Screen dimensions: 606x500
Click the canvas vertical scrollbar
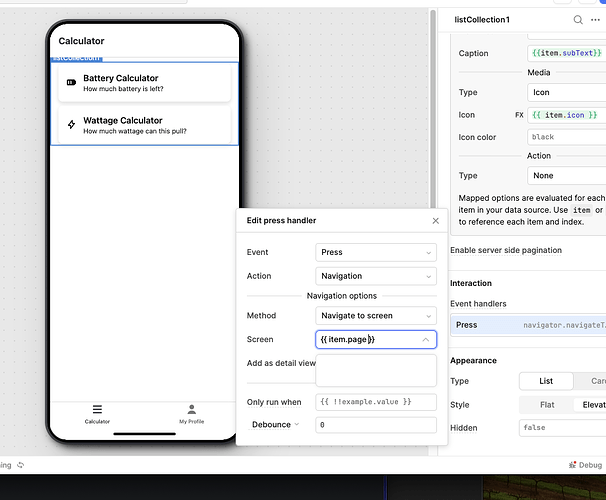pyautogui.click(x=433, y=109)
